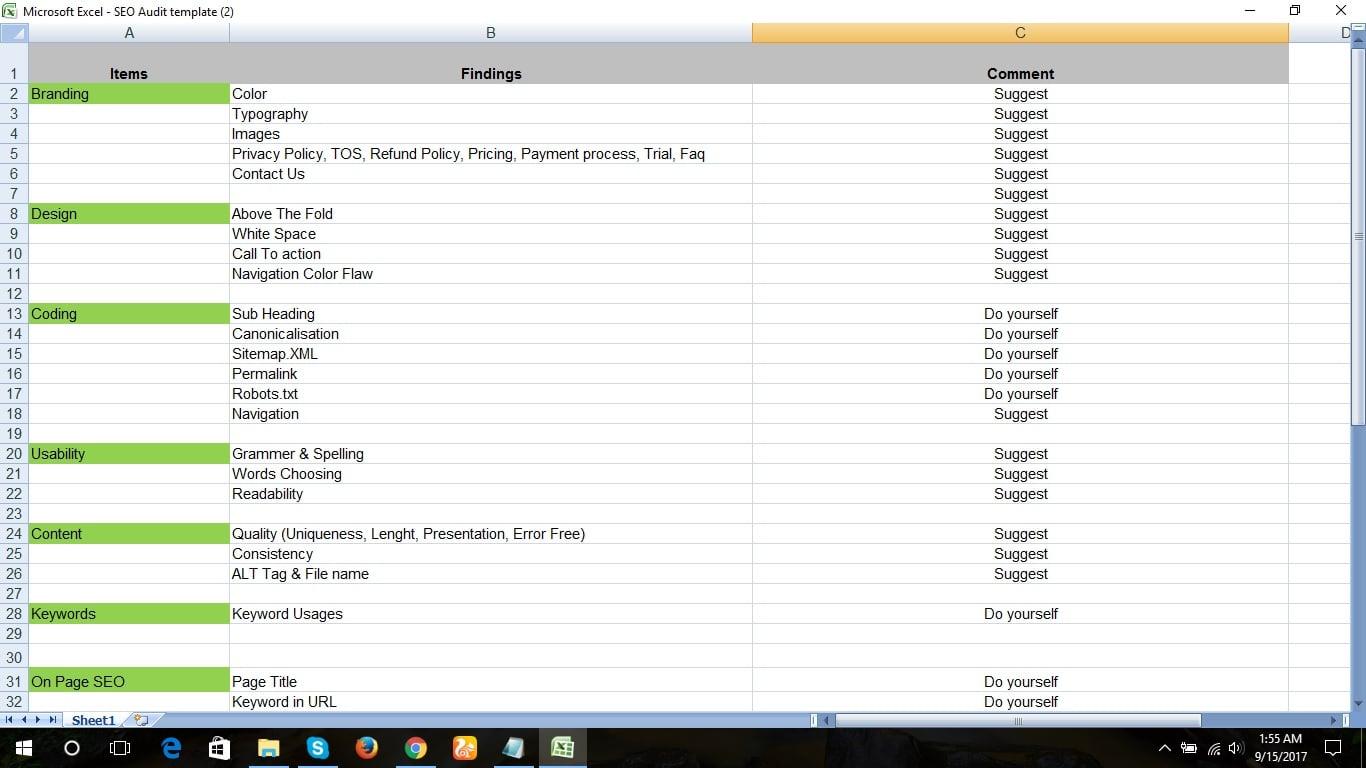Image resolution: width=1366 pixels, height=768 pixels.
Task: Insert a new worksheet using the tab icon
Action: [143, 719]
